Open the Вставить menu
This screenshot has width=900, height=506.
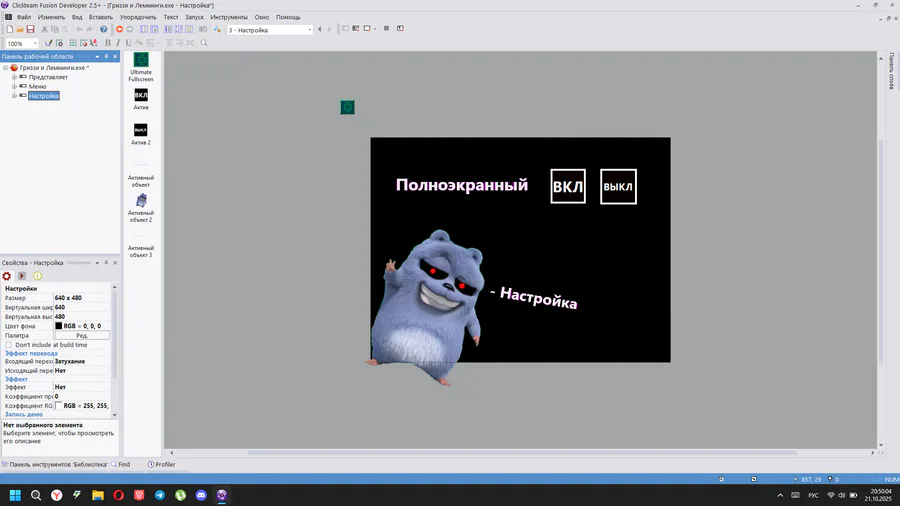(x=100, y=17)
